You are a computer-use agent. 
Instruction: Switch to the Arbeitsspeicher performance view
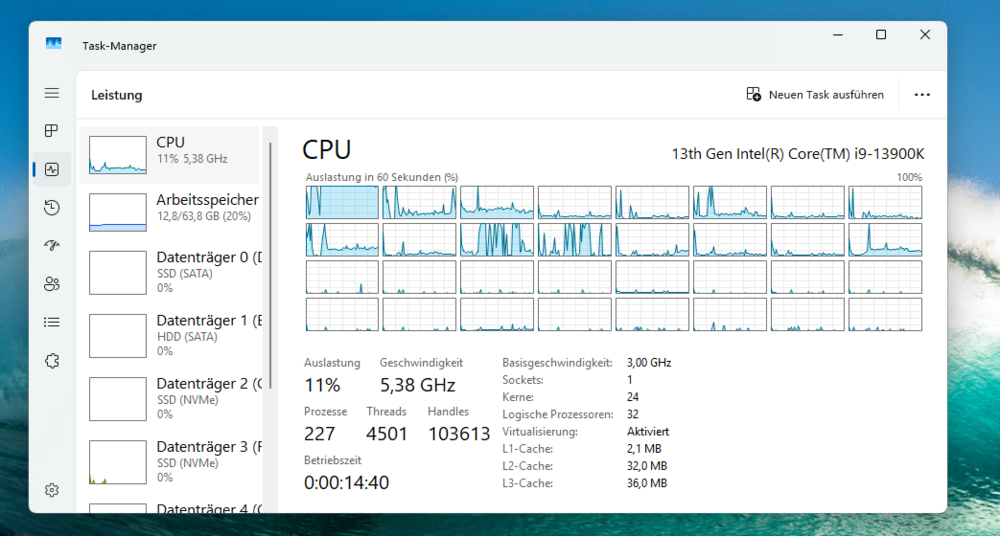tap(170, 210)
